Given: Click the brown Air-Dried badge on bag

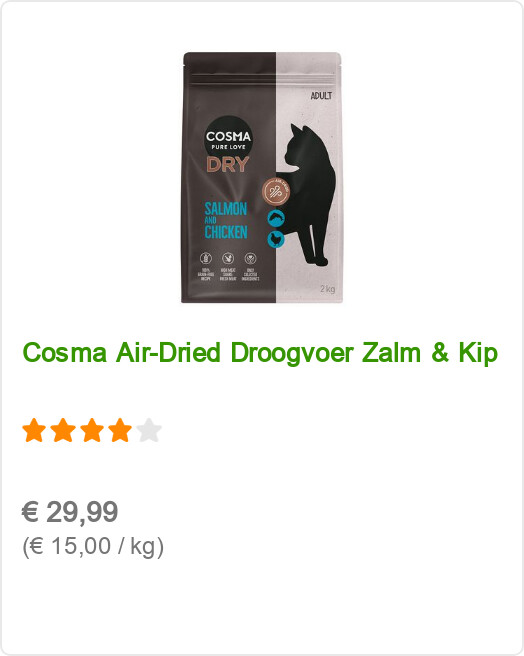Looking at the screenshot, I should click(x=276, y=192).
